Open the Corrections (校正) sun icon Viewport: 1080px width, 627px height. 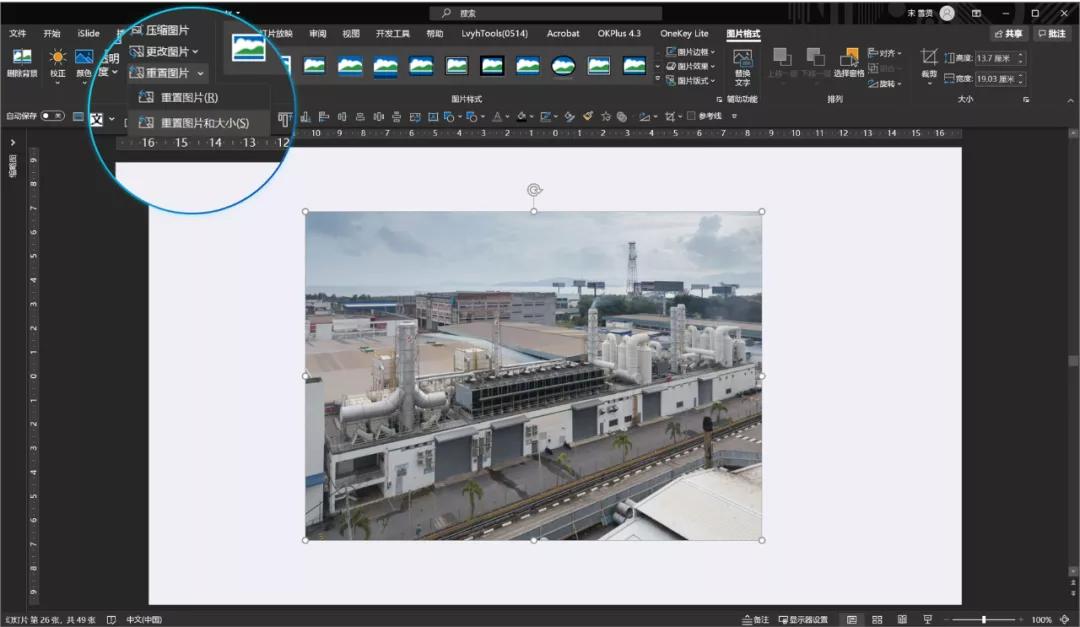(x=58, y=62)
